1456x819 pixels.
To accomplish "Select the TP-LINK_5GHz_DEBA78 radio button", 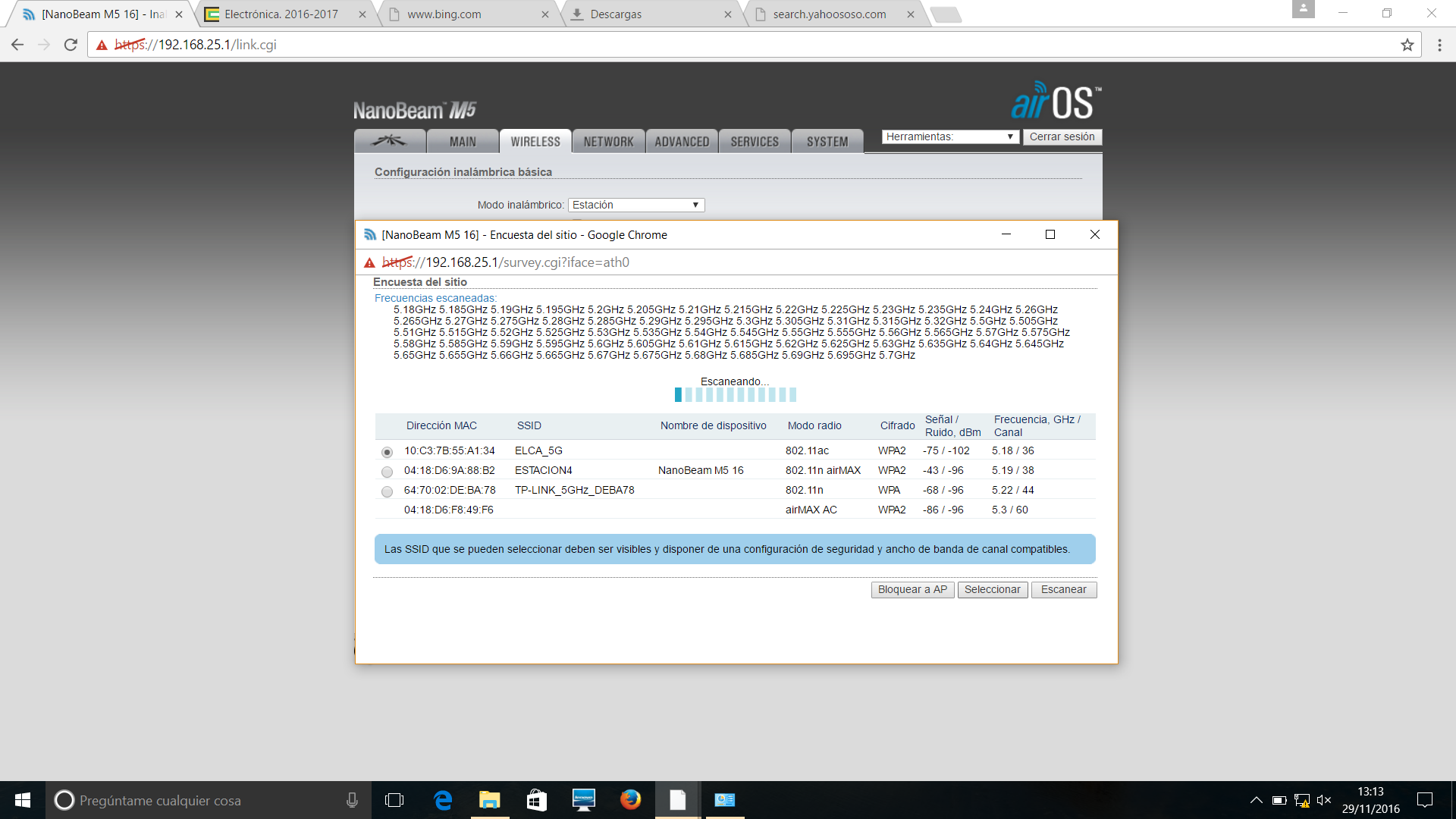I will pyautogui.click(x=387, y=491).
